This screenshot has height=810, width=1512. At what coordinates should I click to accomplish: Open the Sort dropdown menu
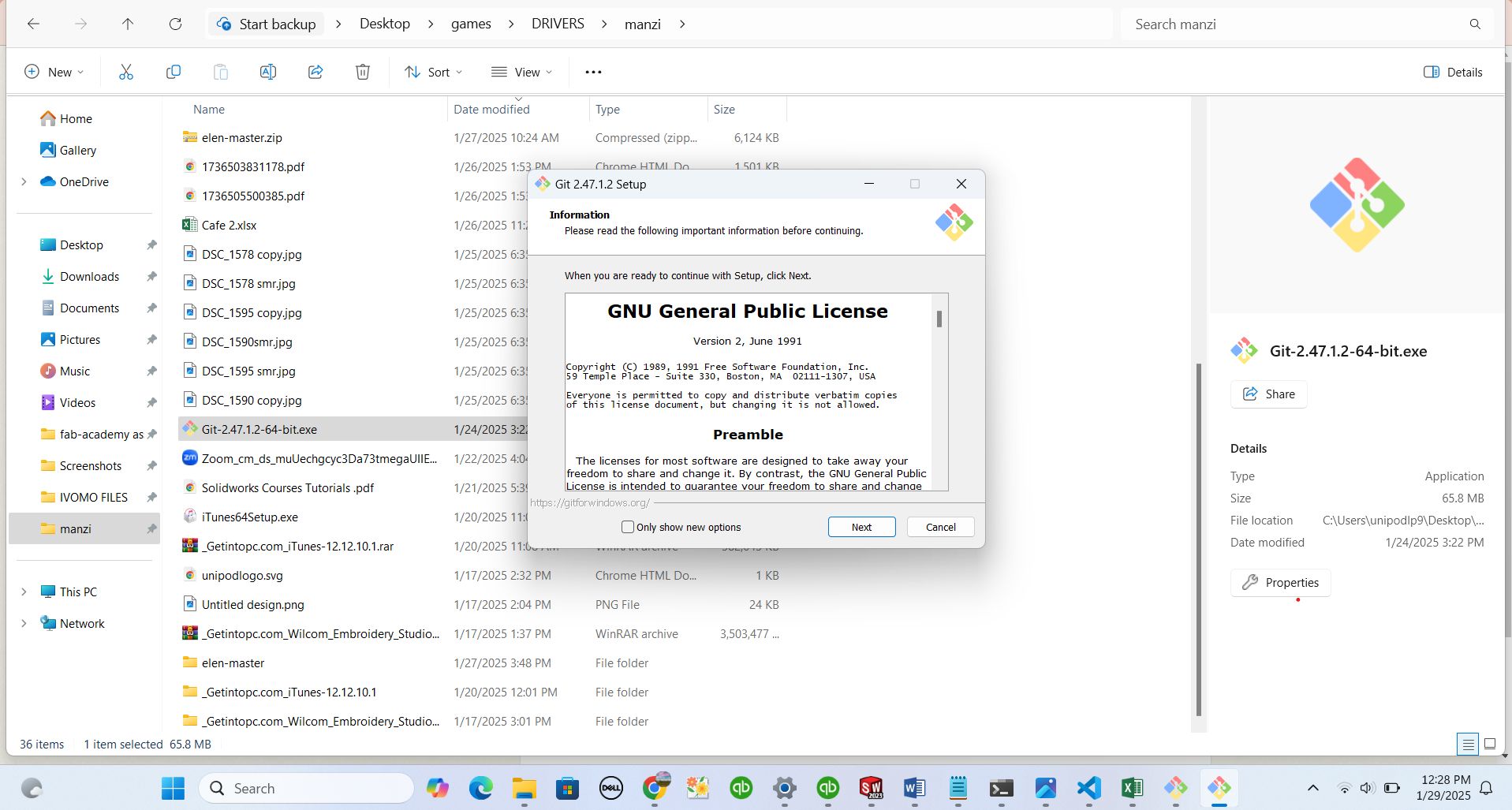click(433, 72)
